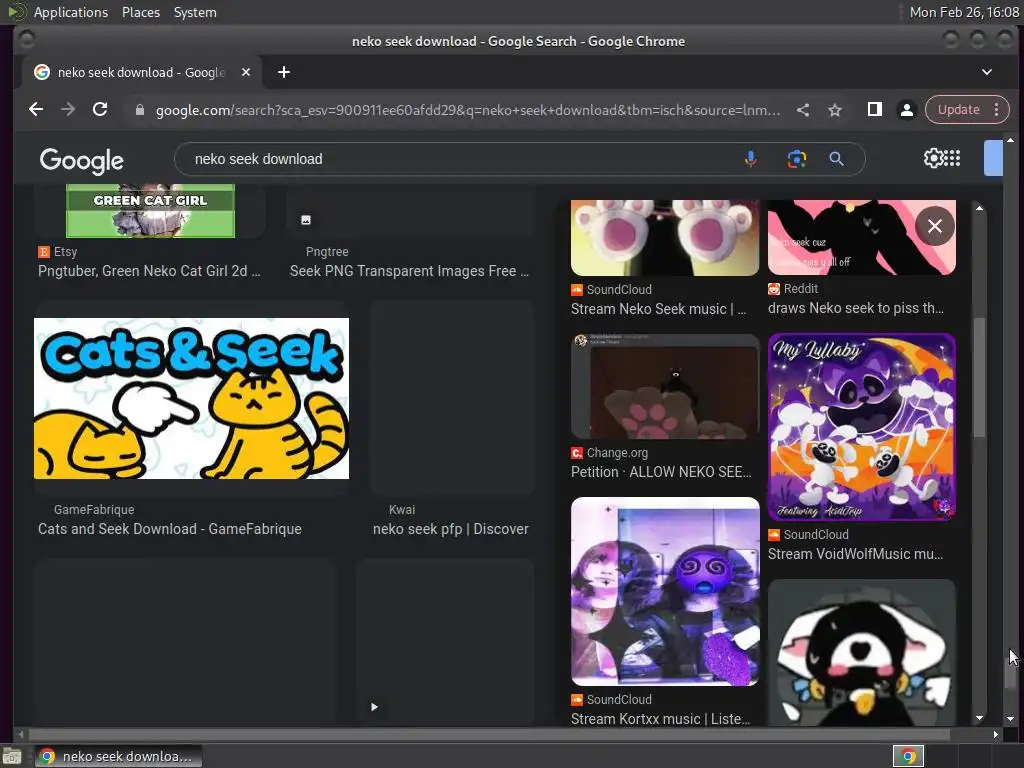Select neko seek download taskbar window button
1024x768 pixels.
click(118, 756)
